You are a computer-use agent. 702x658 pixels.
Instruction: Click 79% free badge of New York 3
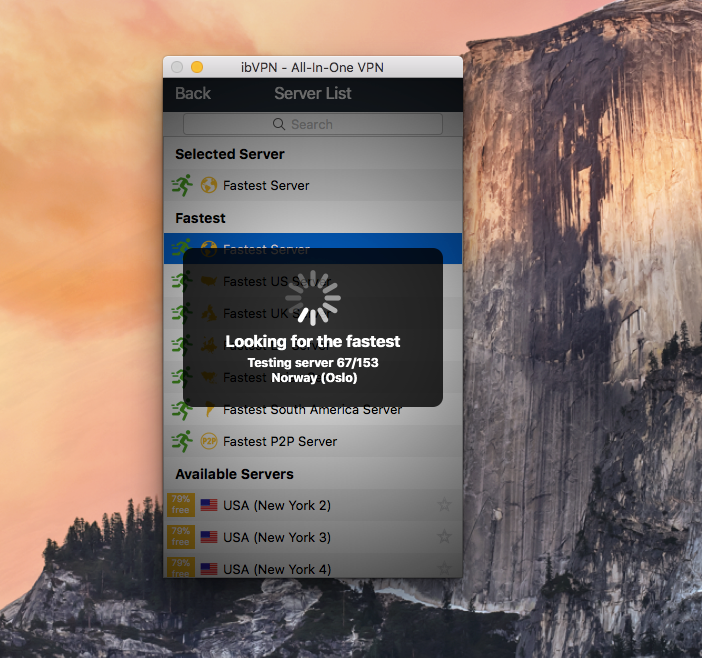tap(181, 537)
